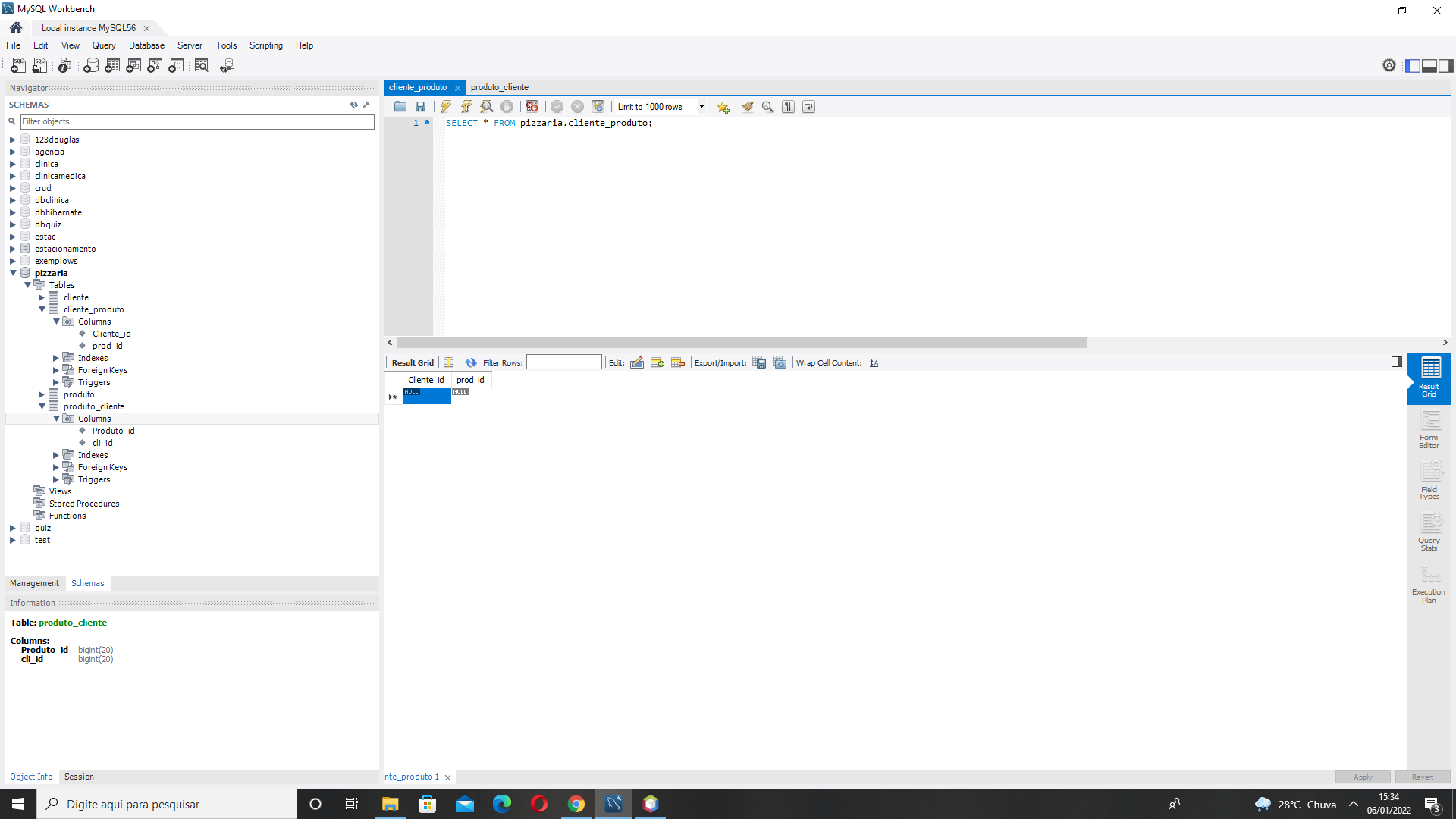Toggle stop-on-error execution mode
This screenshot has width=1456, height=819.
[x=532, y=107]
